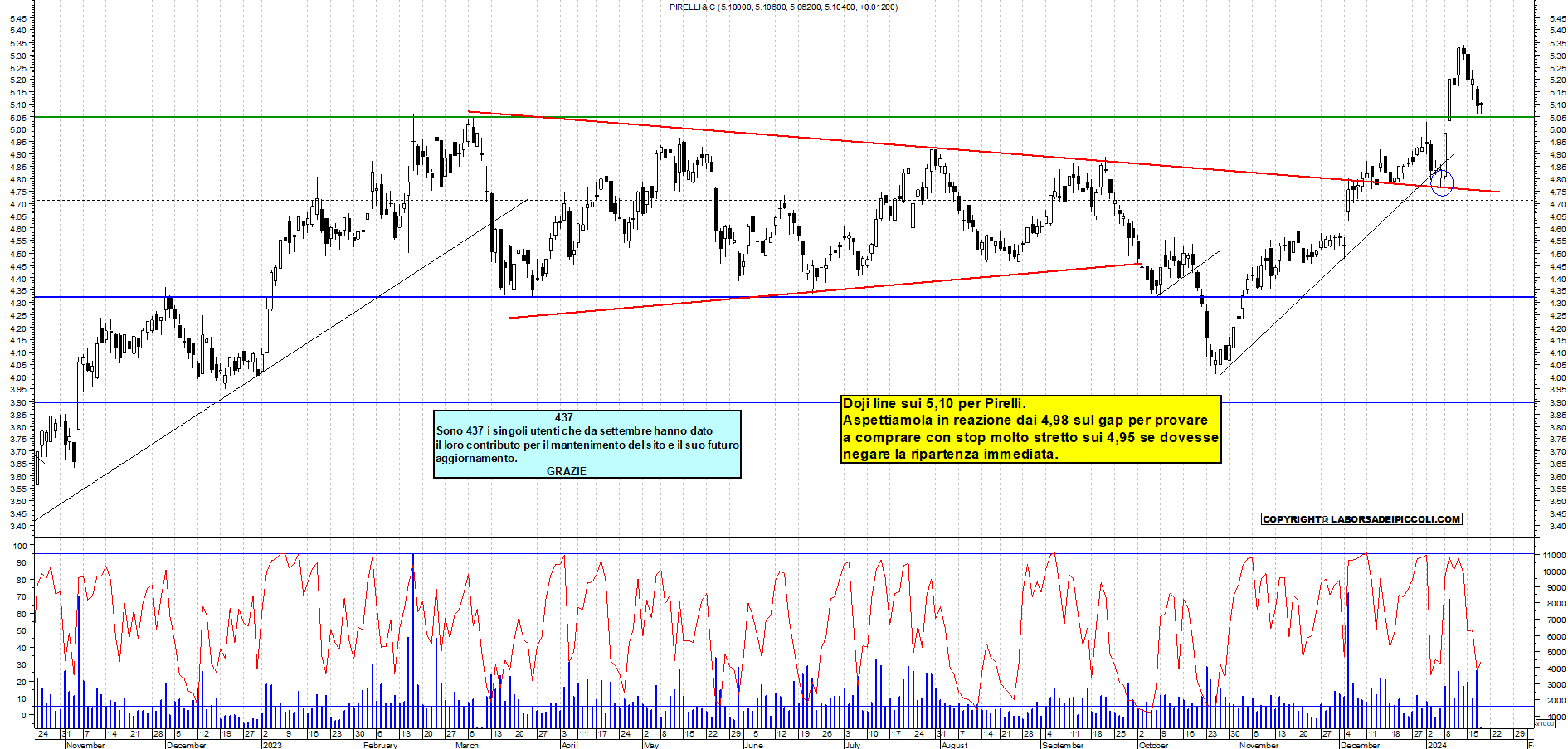Screen dimensions: 1568x749
Task: Click the '50' oscillator scale value
Action: coord(22,631)
